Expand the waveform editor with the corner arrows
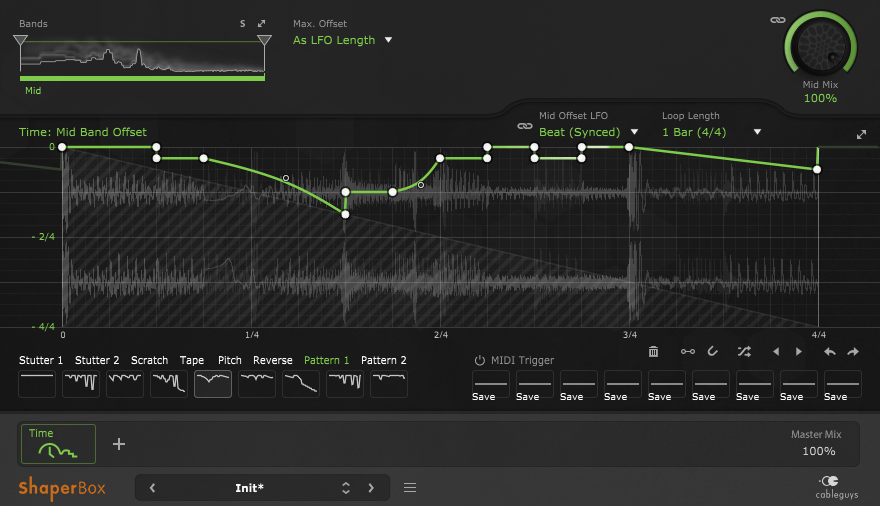Screen dimensions: 880x506 click(861, 135)
